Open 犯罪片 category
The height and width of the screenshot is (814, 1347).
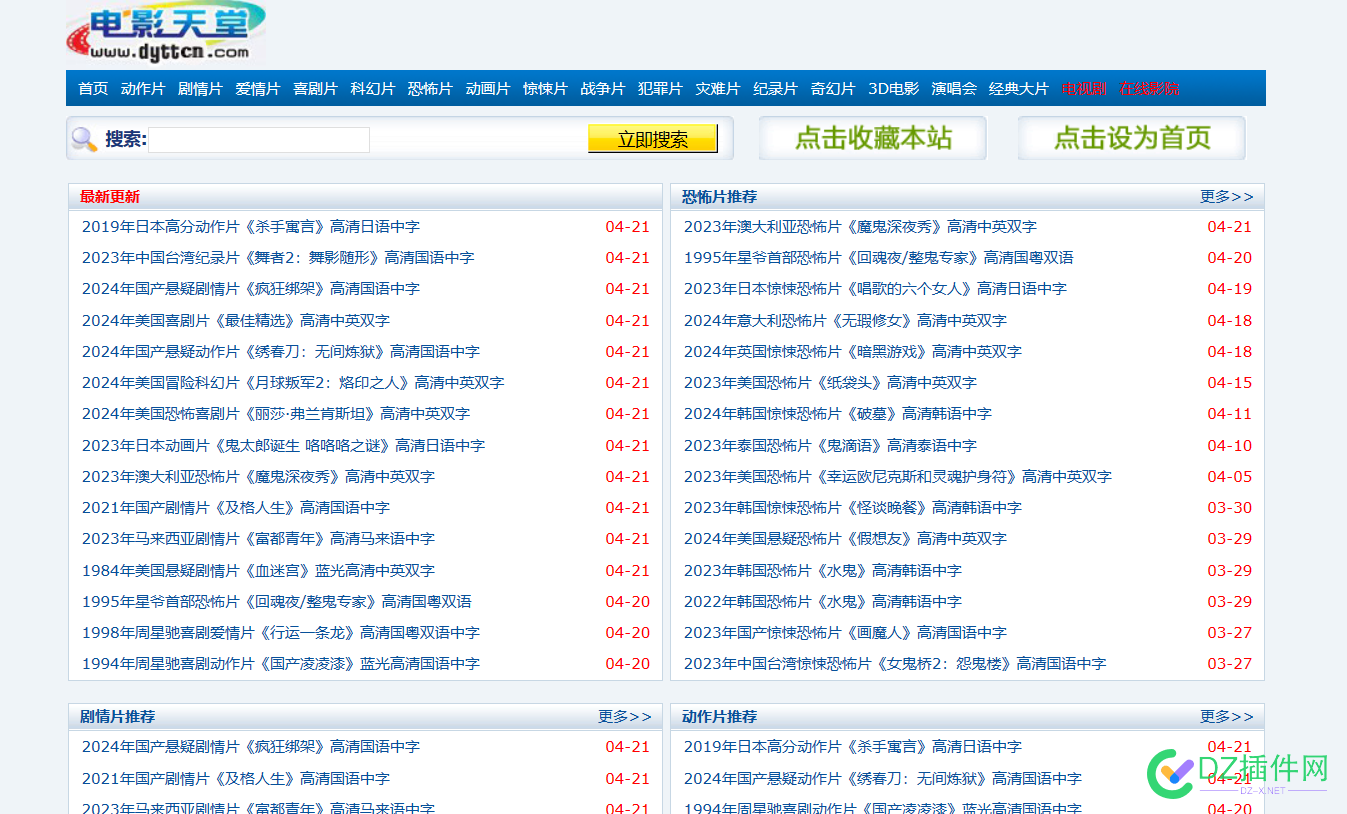[660, 89]
